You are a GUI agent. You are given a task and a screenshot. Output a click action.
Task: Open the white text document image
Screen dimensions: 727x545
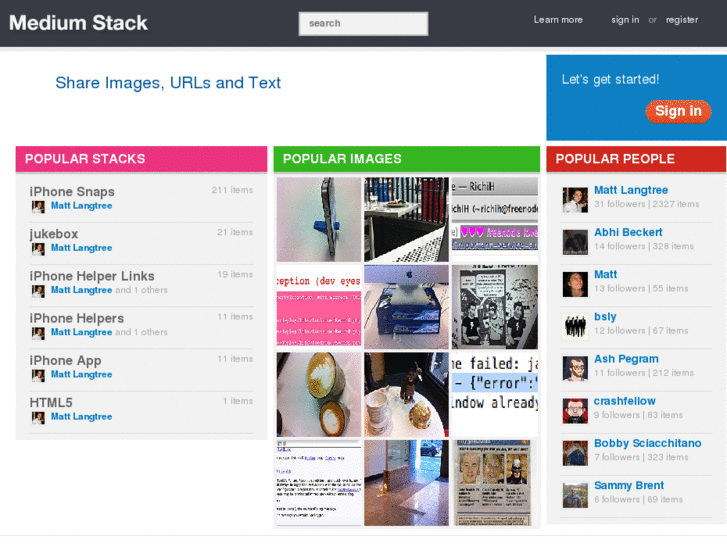319,482
